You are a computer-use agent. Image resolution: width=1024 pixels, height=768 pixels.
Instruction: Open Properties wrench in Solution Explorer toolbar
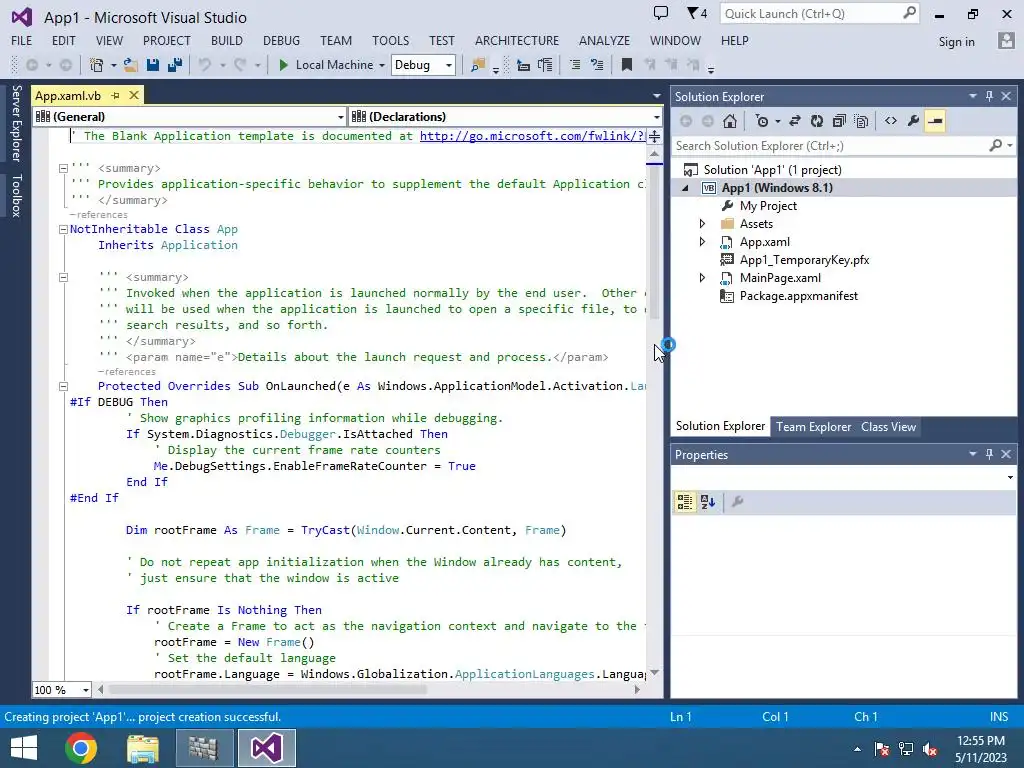(913, 121)
